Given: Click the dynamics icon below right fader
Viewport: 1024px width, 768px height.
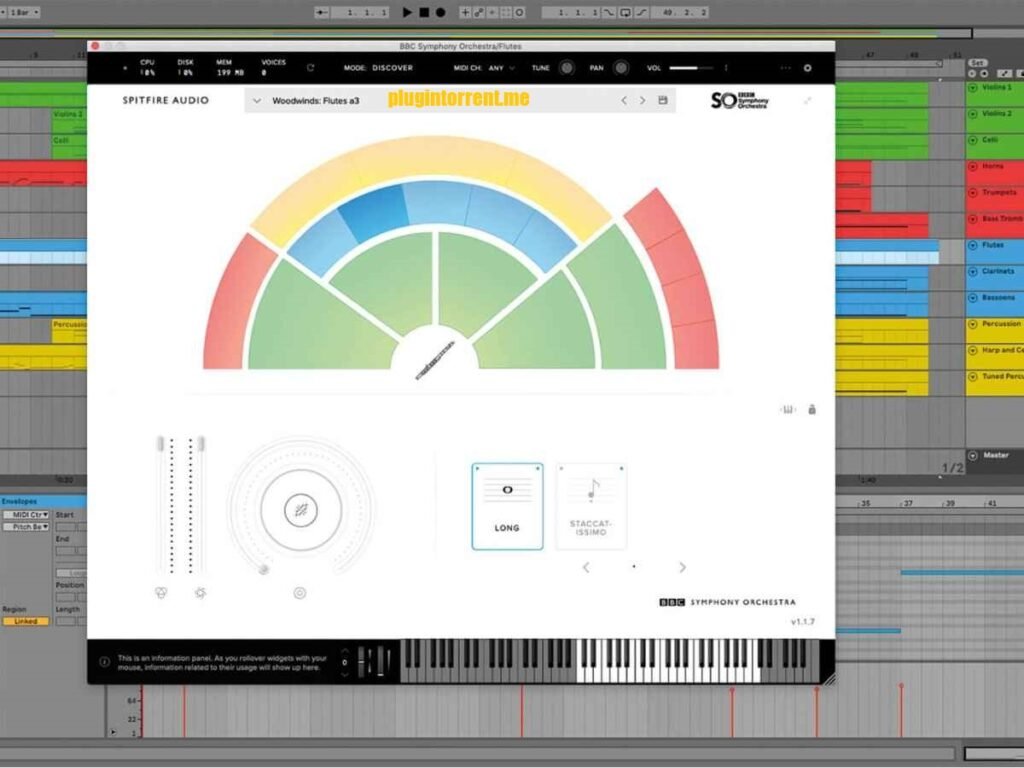Looking at the screenshot, I should (200, 593).
